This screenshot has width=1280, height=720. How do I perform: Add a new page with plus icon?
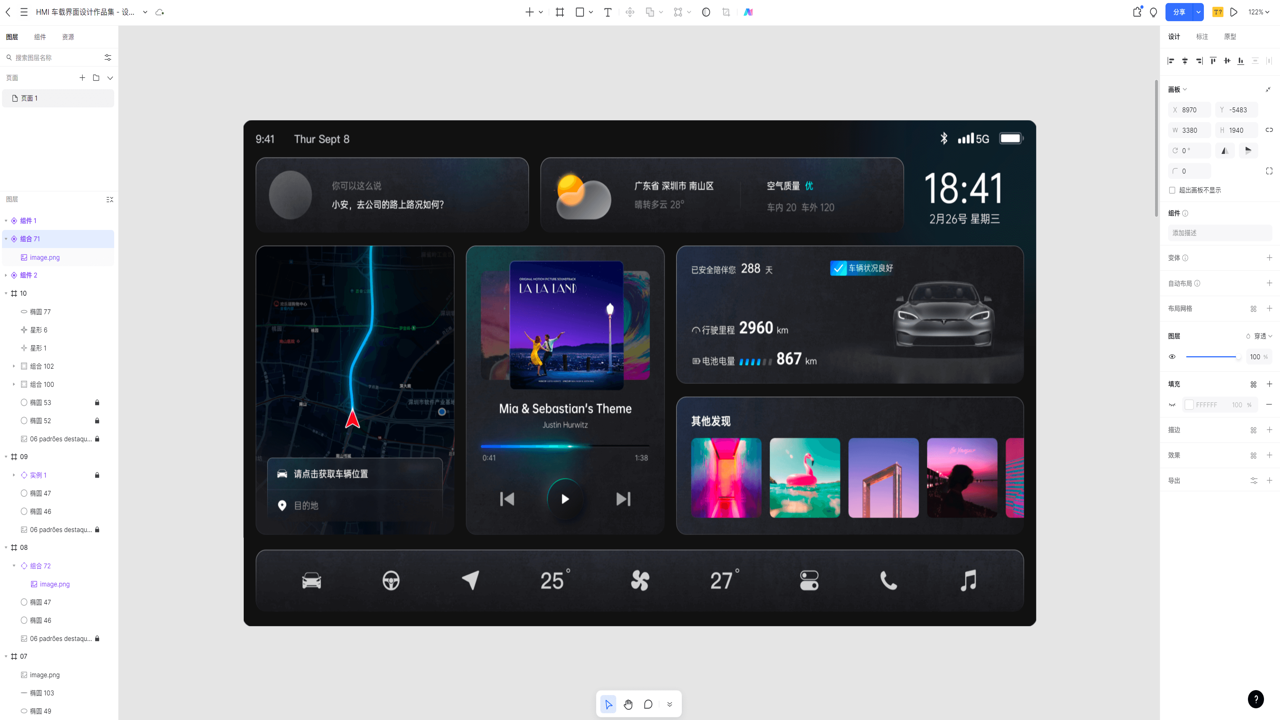pos(82,77)
